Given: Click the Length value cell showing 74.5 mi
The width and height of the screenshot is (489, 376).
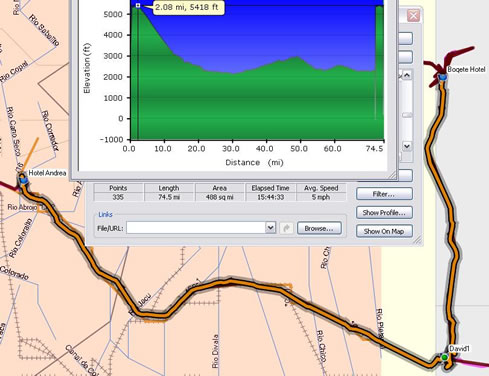Looking at the screenshot, I should [169, 197].
